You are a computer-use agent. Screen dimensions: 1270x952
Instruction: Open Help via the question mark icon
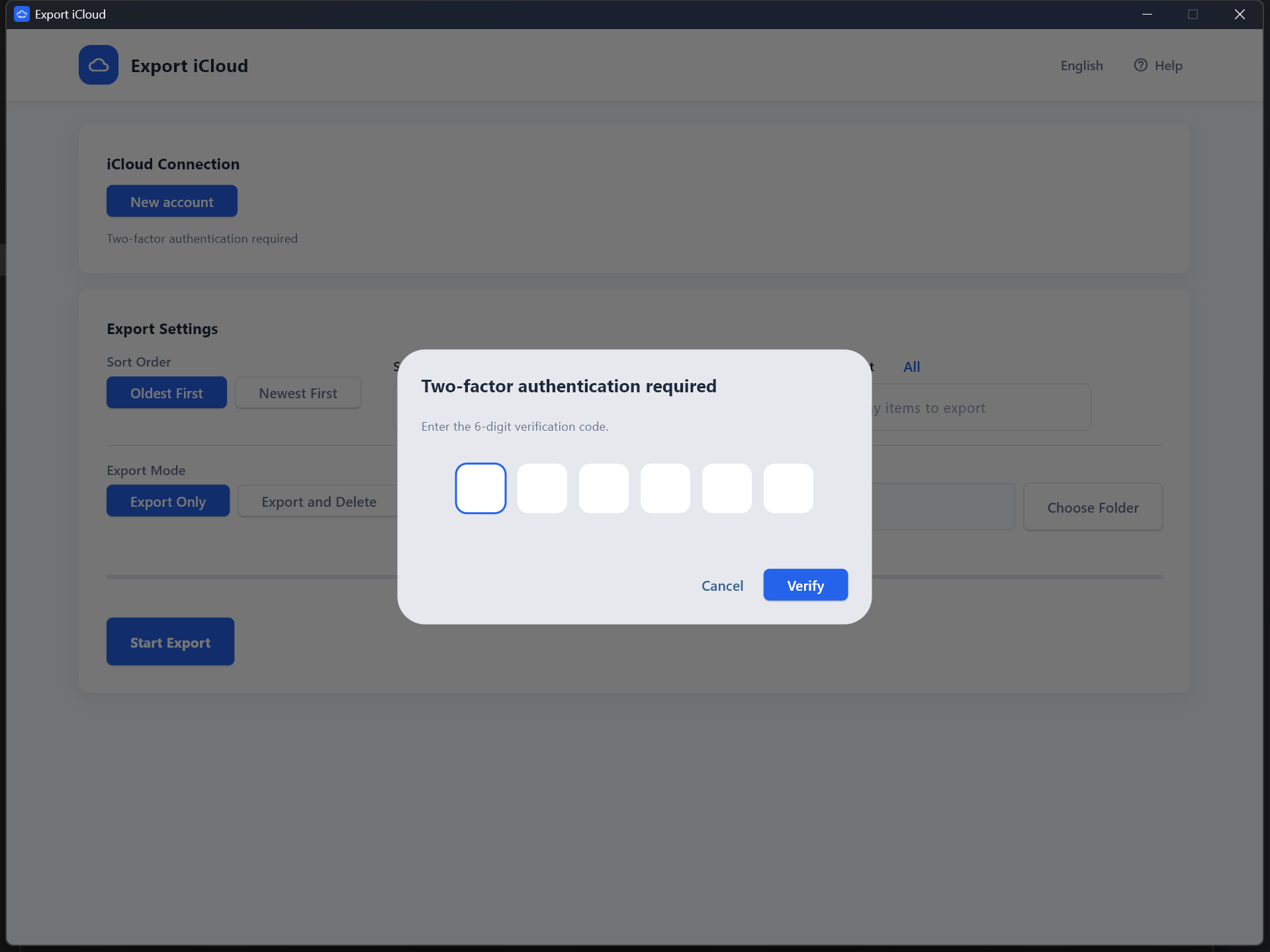coord(1141,65)
